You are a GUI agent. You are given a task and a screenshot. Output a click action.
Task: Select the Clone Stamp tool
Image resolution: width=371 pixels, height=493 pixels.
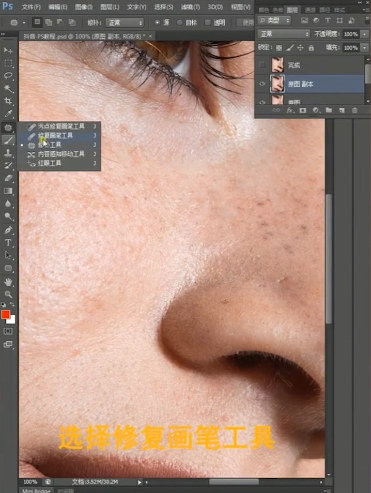click(x=8, y=153)
